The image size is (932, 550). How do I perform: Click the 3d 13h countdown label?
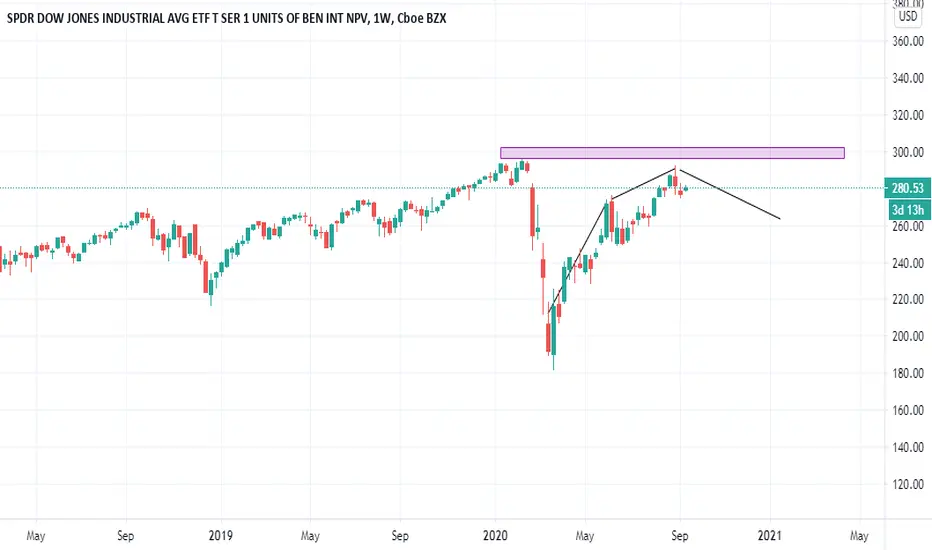point(908,209)
